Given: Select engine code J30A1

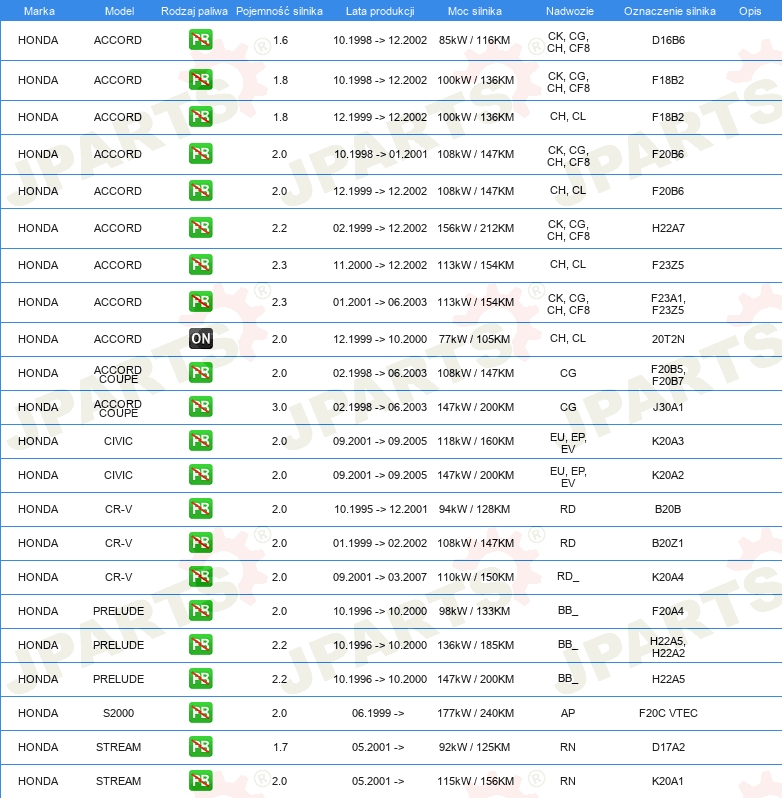Looking at the screenshot, I should click(668, 407).
